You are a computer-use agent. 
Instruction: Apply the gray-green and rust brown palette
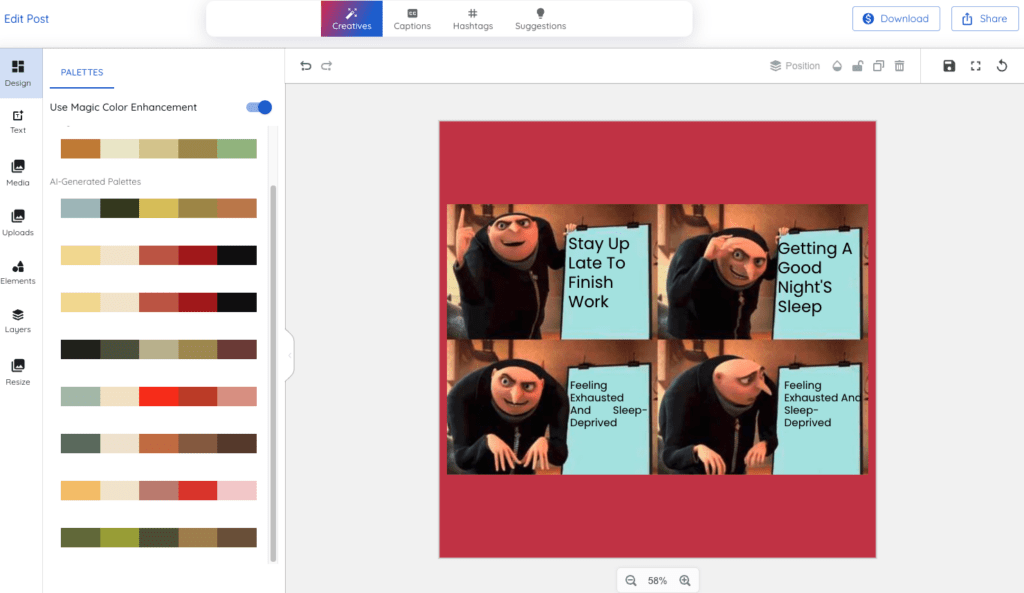pos(159,443)
